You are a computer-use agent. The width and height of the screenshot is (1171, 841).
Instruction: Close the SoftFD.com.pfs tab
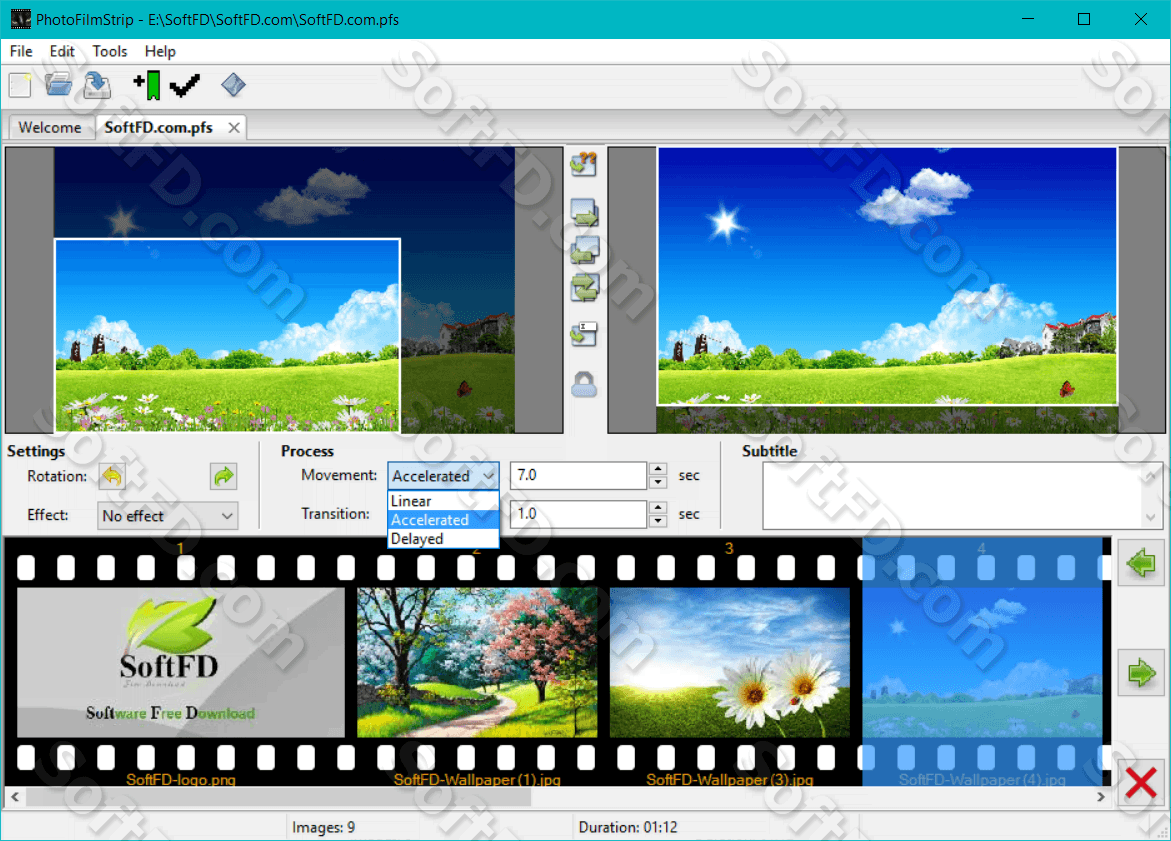(x=234, y=128)
